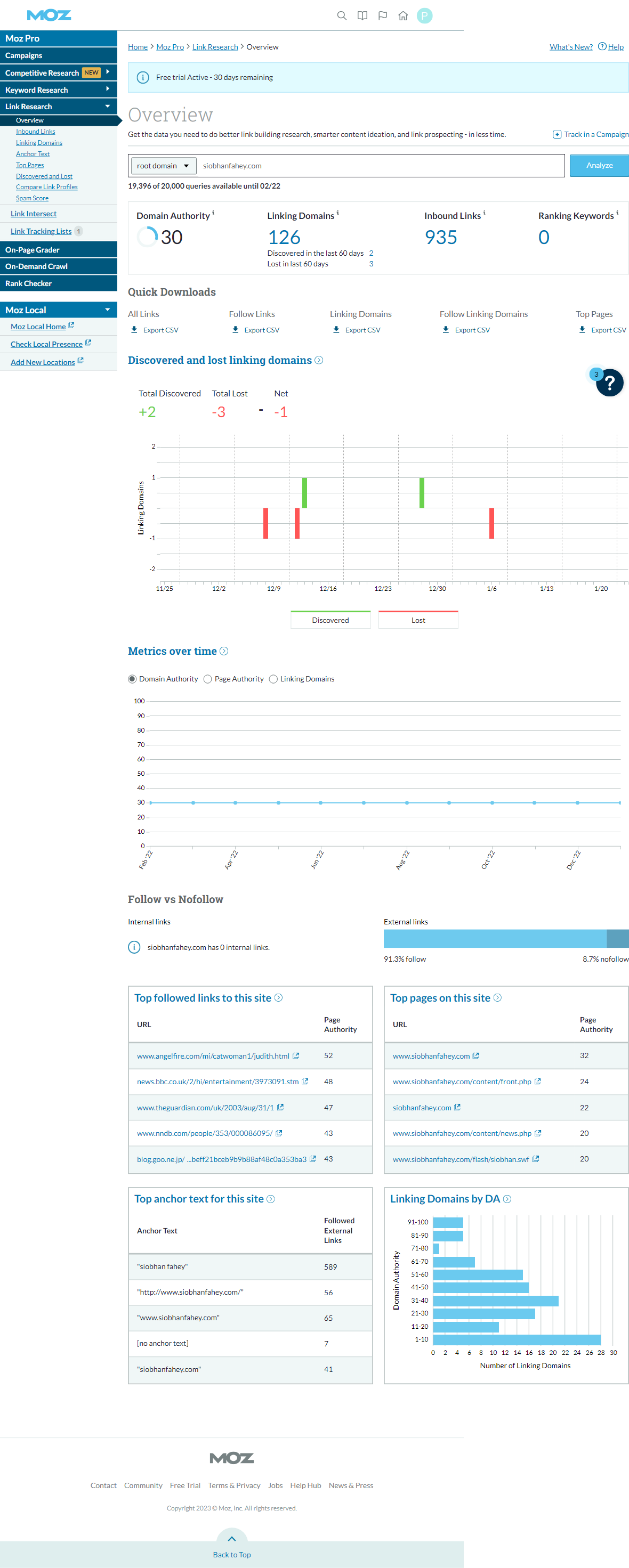The width and height of the screenshot is (629, 1568).
Task: Click the Analyze button
Action: click(599, 166)
